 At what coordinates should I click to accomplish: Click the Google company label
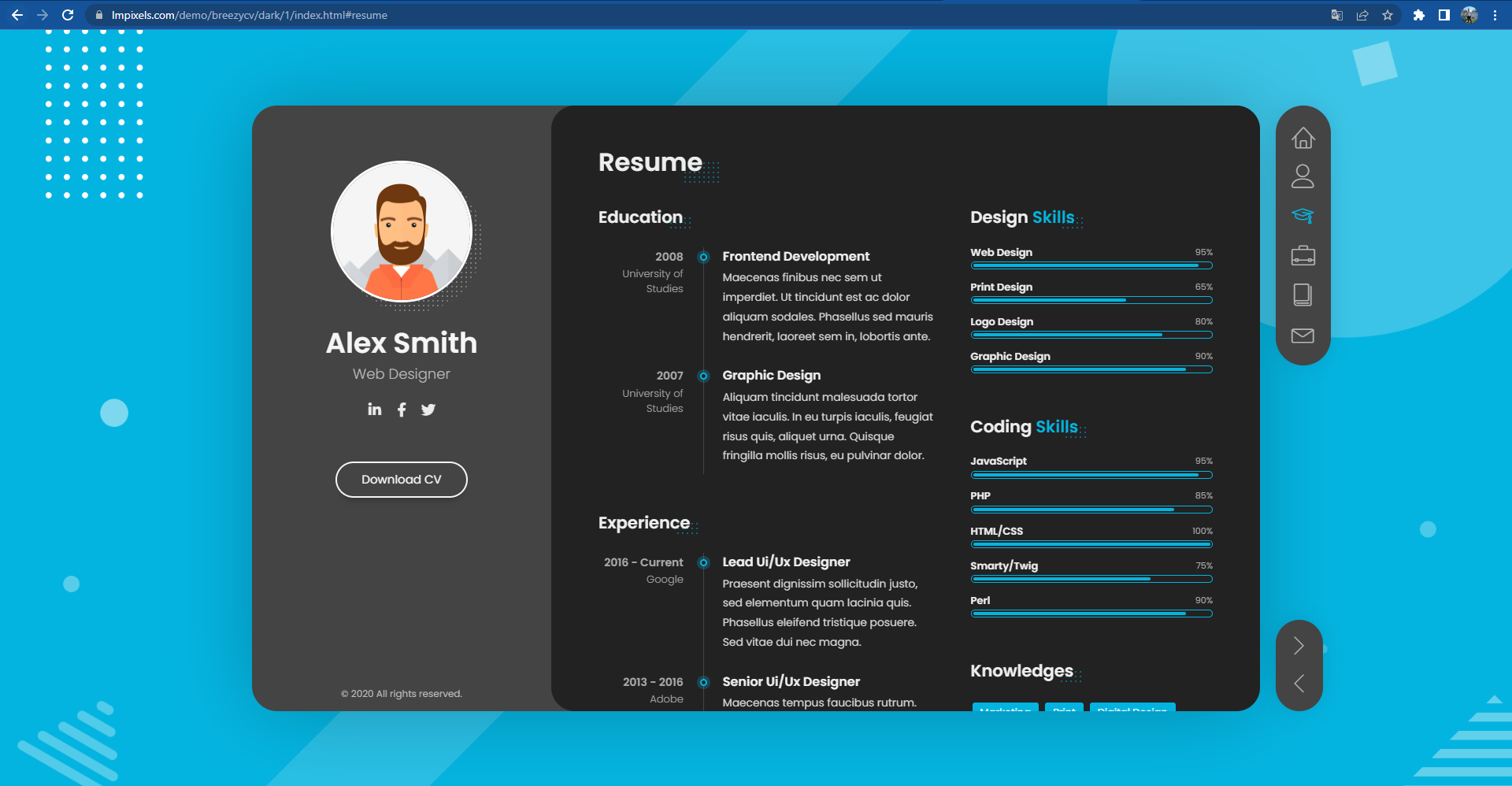pos(665,580)
